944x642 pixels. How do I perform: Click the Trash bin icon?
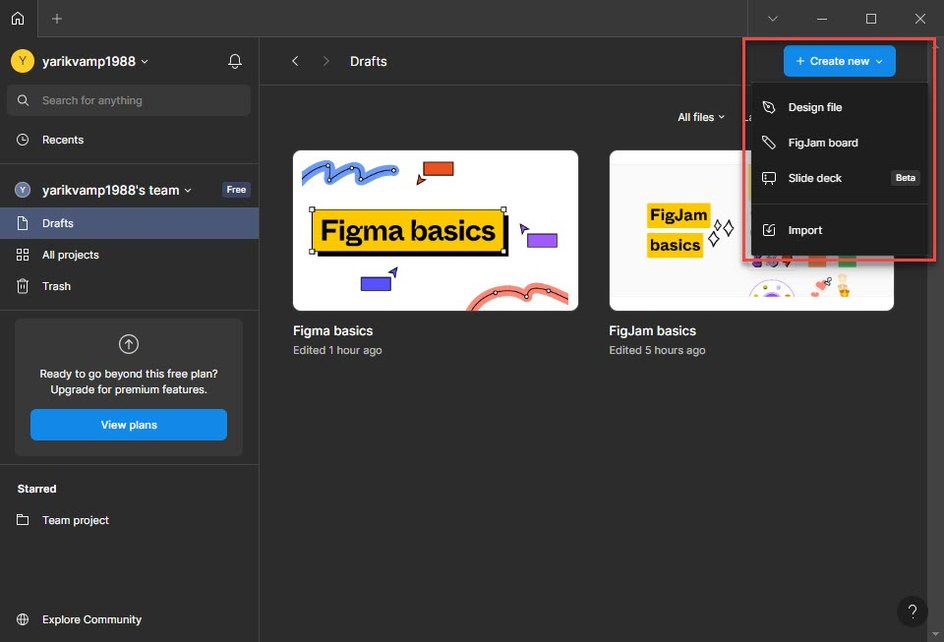[x=22, y=286]
